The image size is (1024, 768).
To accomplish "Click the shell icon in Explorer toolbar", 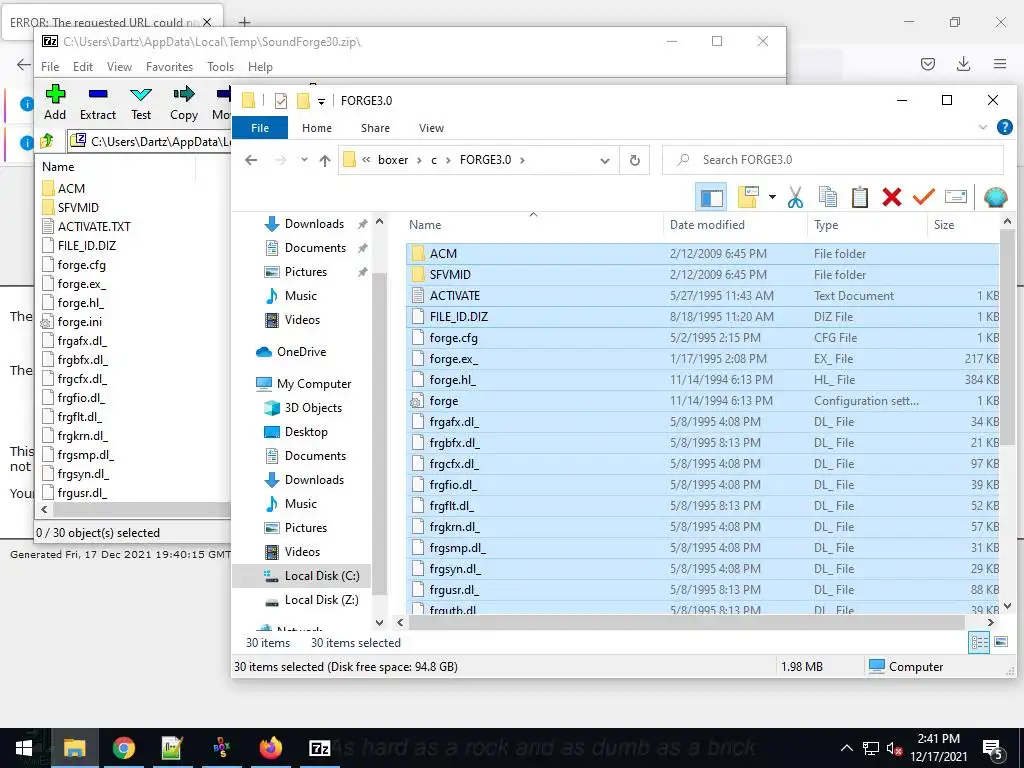I will pos(995,197).
